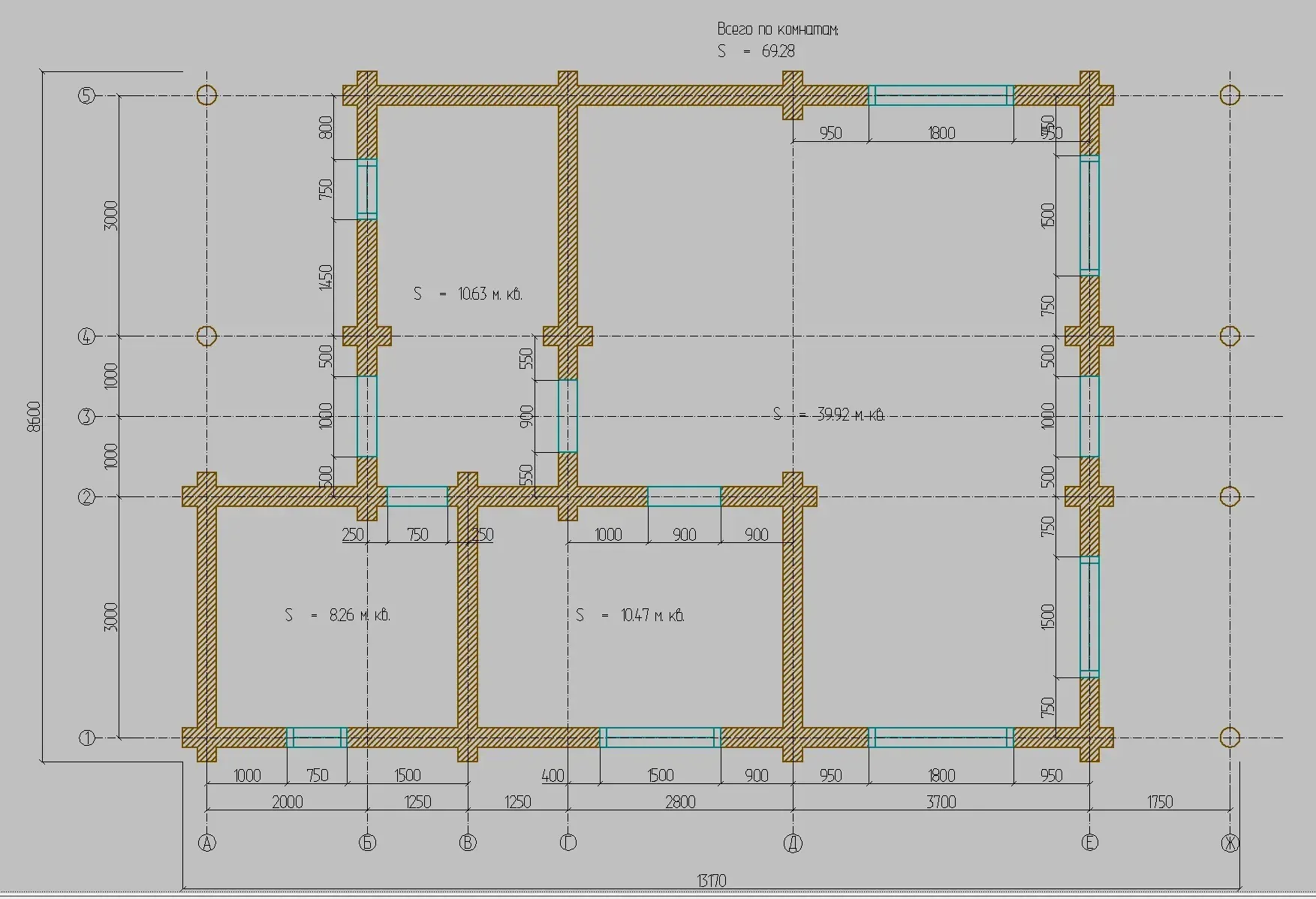Select the "2800" axis spacing dimension
This screenshot has width=1316, height=899.
(680, 802)
